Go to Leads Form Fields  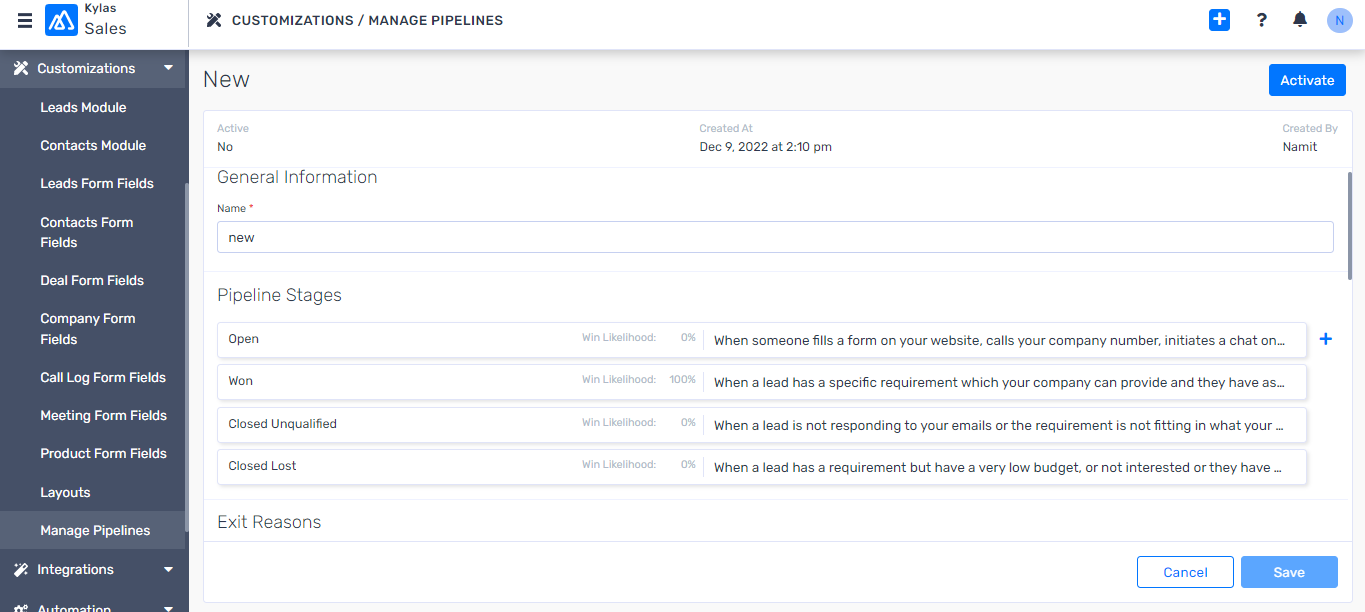[x=97, y=183]
